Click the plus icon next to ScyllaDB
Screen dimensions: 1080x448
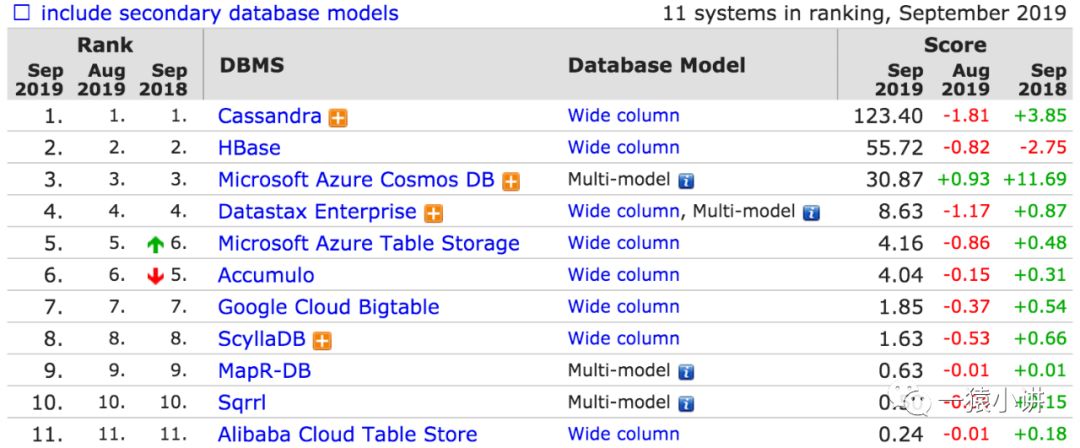[x=322, y=340]
